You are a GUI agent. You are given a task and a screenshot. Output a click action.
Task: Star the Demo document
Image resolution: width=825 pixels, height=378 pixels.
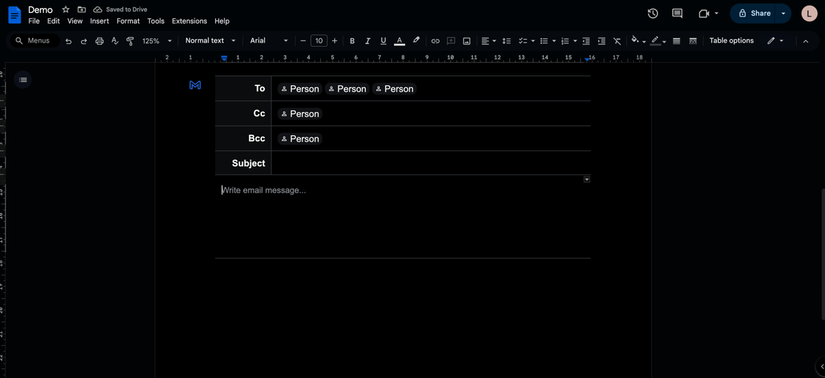66,9
